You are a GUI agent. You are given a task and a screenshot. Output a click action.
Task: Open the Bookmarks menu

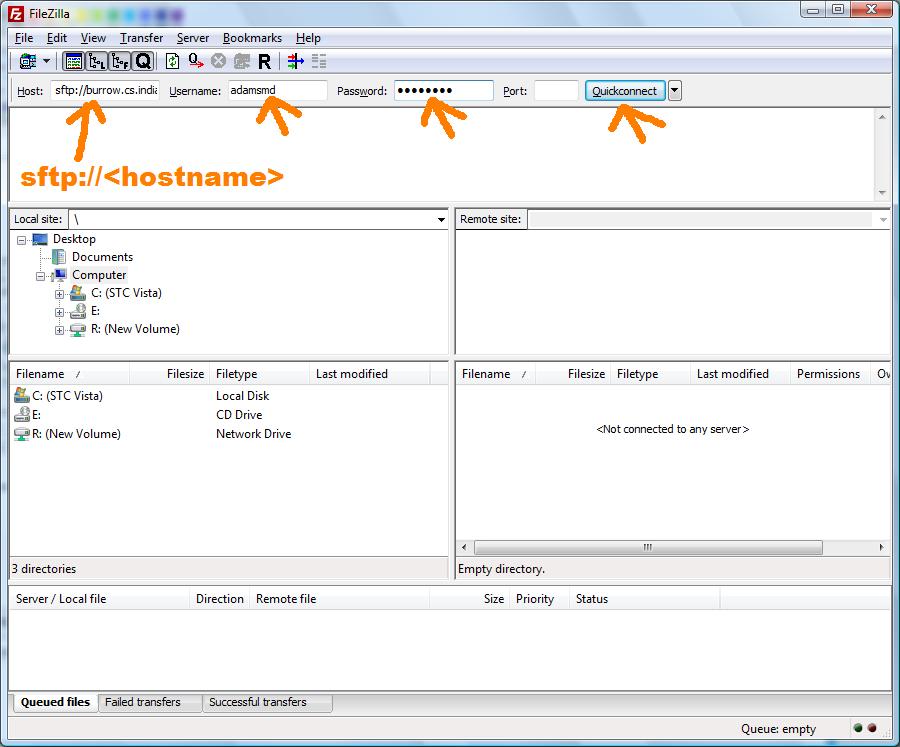click(x=252, y=38)
